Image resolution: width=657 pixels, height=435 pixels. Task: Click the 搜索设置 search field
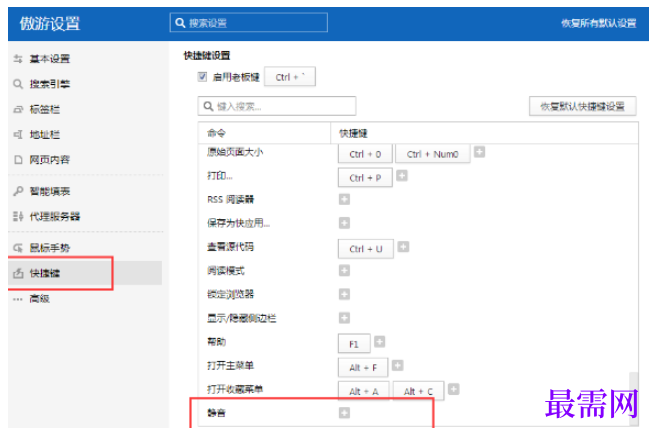pos(249,23)
